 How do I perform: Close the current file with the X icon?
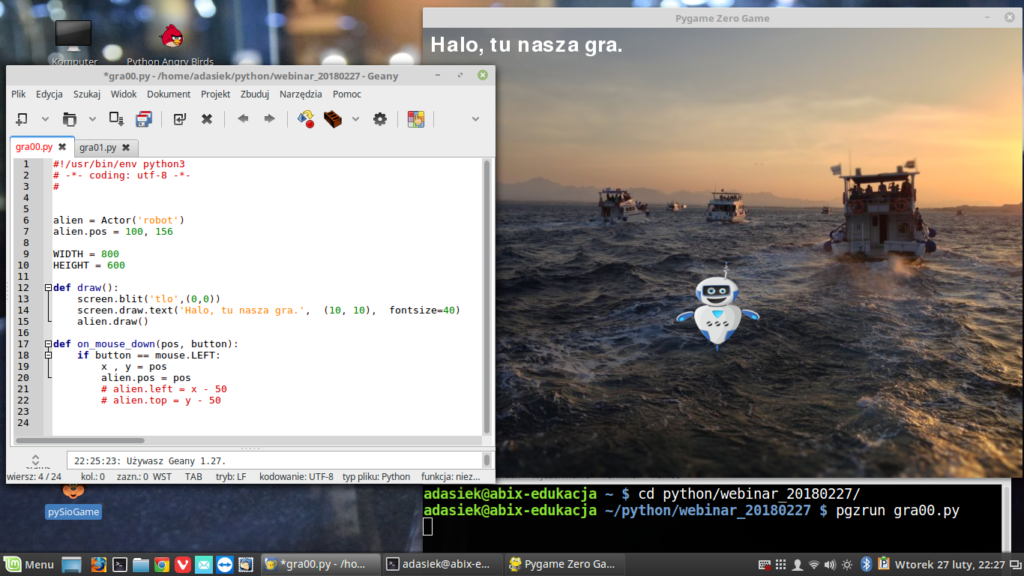tap(207, 118)
